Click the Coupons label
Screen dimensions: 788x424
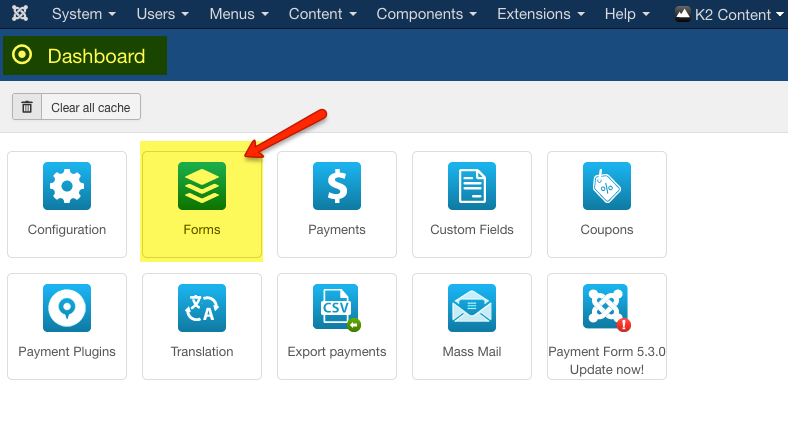(x=607, y=230)
